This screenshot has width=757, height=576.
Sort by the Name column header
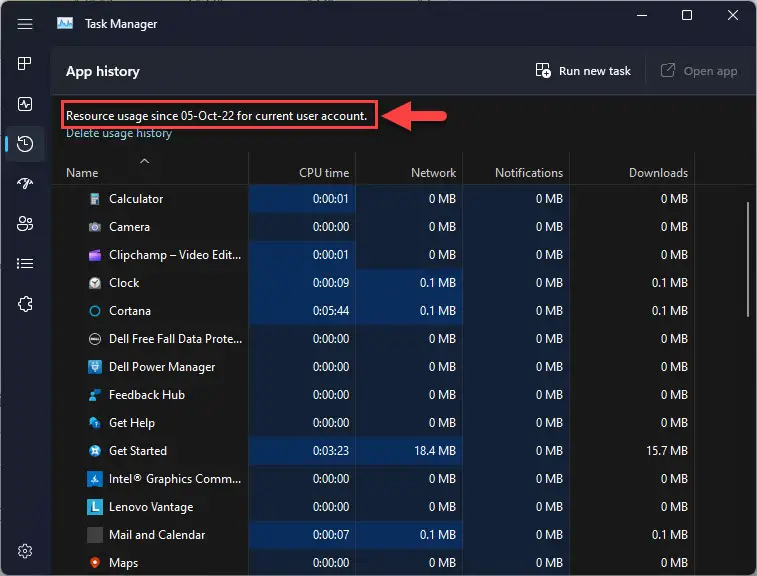click(82, 173)
